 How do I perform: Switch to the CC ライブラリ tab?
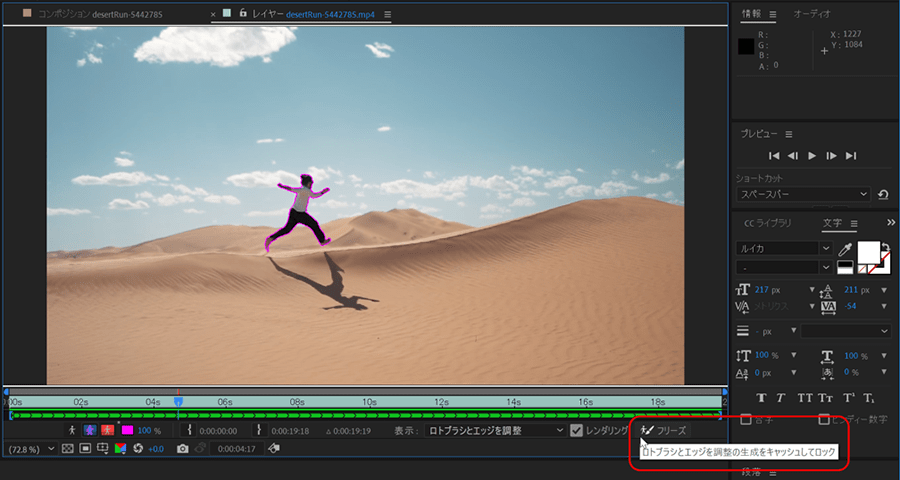[x=767, y=223]
